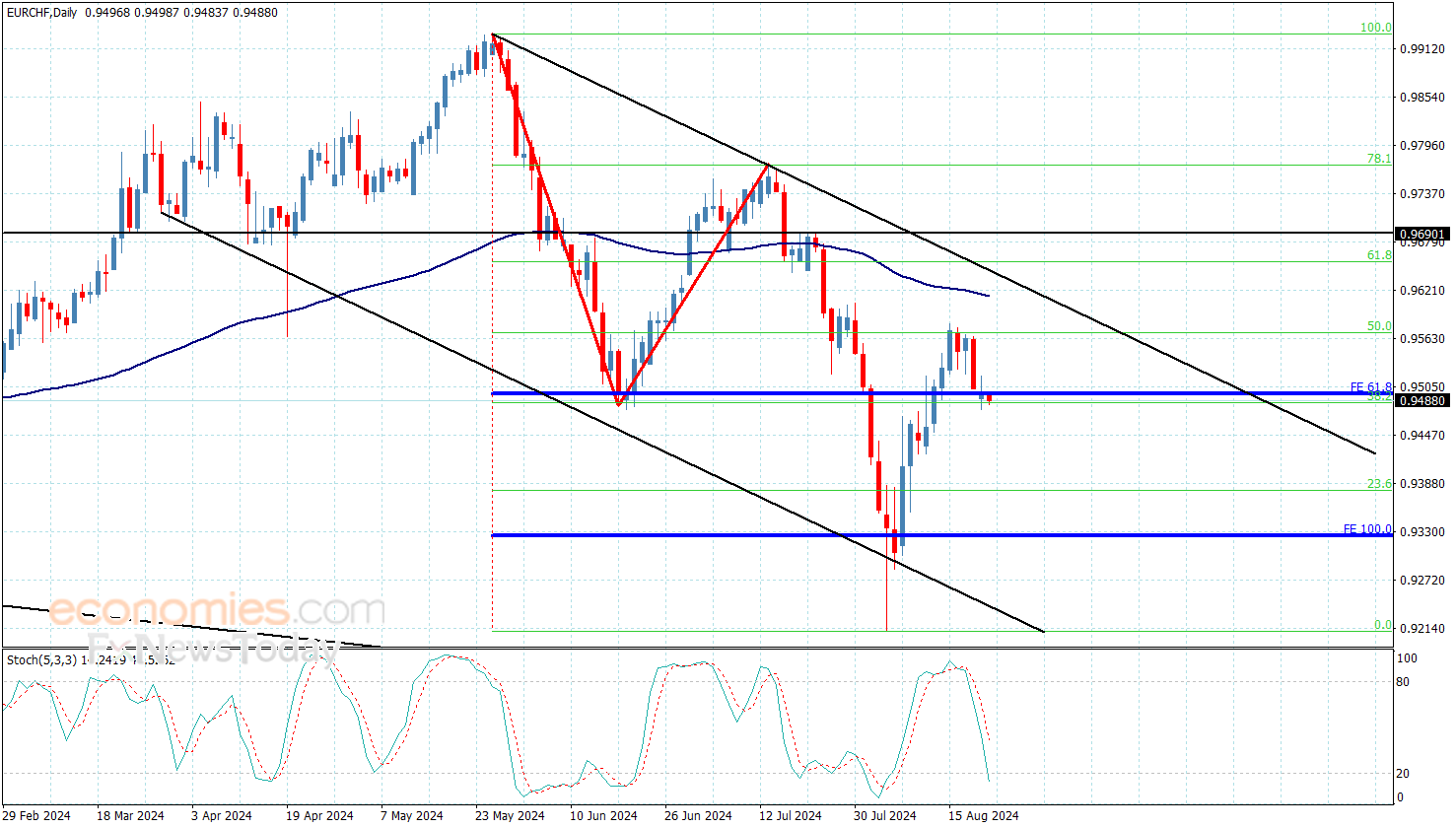Image resolution: width=1456 pixels, height=828 pixels.
Task: Click the green Fibonacci 61.8 label
Action: click(1379, 255)
